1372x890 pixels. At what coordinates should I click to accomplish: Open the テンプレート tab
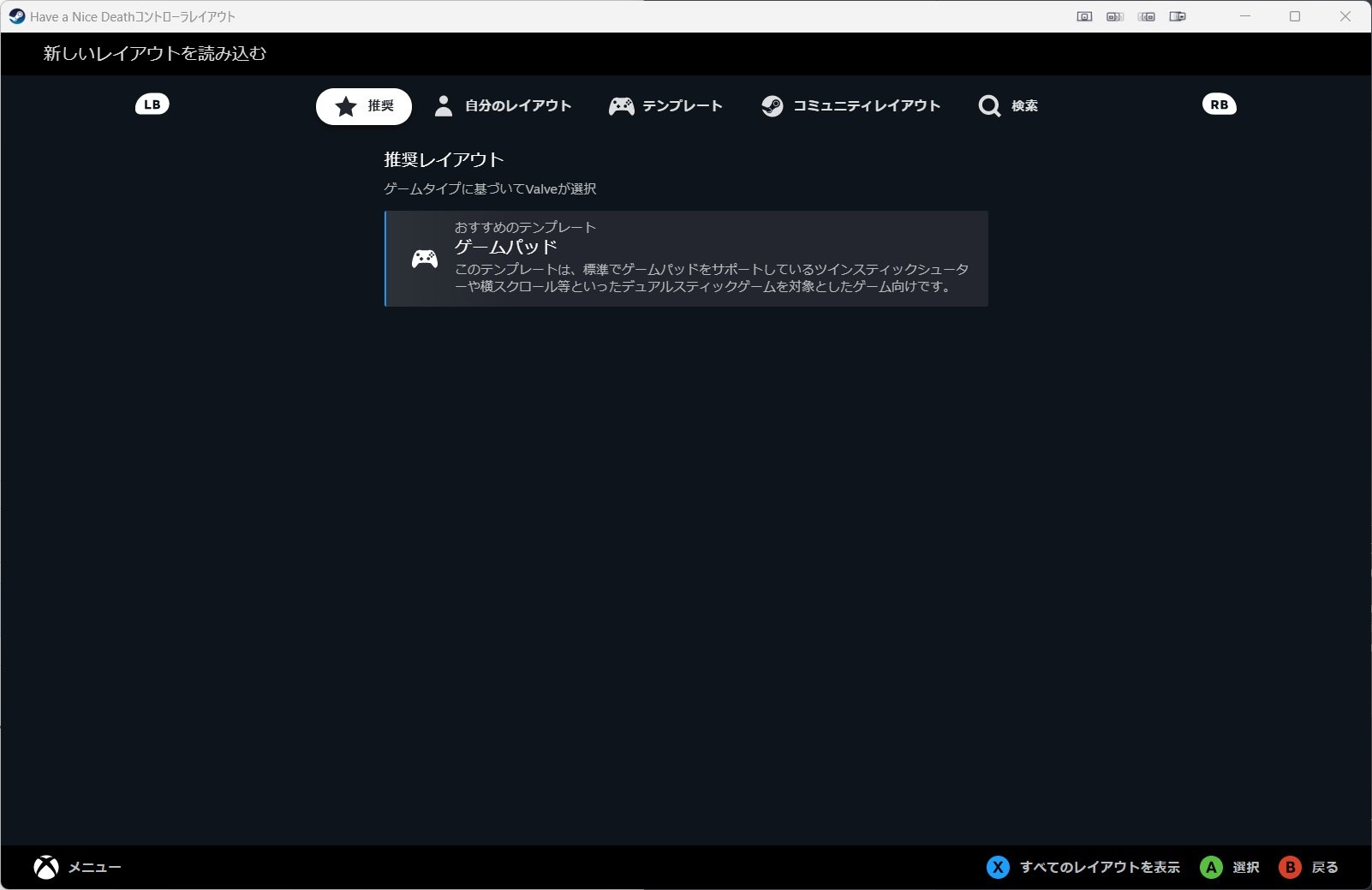[x=665, y=106]
